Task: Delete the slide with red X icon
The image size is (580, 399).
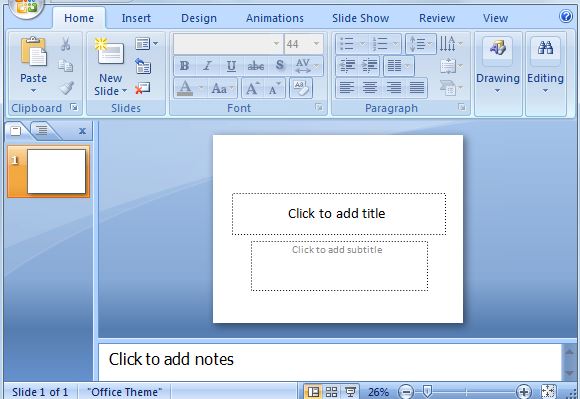Action: pyautogui.click(x=142, y=88)
